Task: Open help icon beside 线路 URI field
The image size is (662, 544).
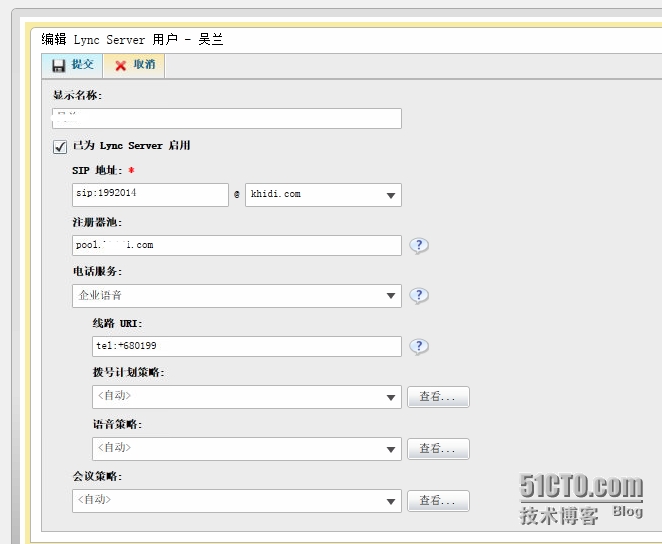Action: click(x=419, y=346)
